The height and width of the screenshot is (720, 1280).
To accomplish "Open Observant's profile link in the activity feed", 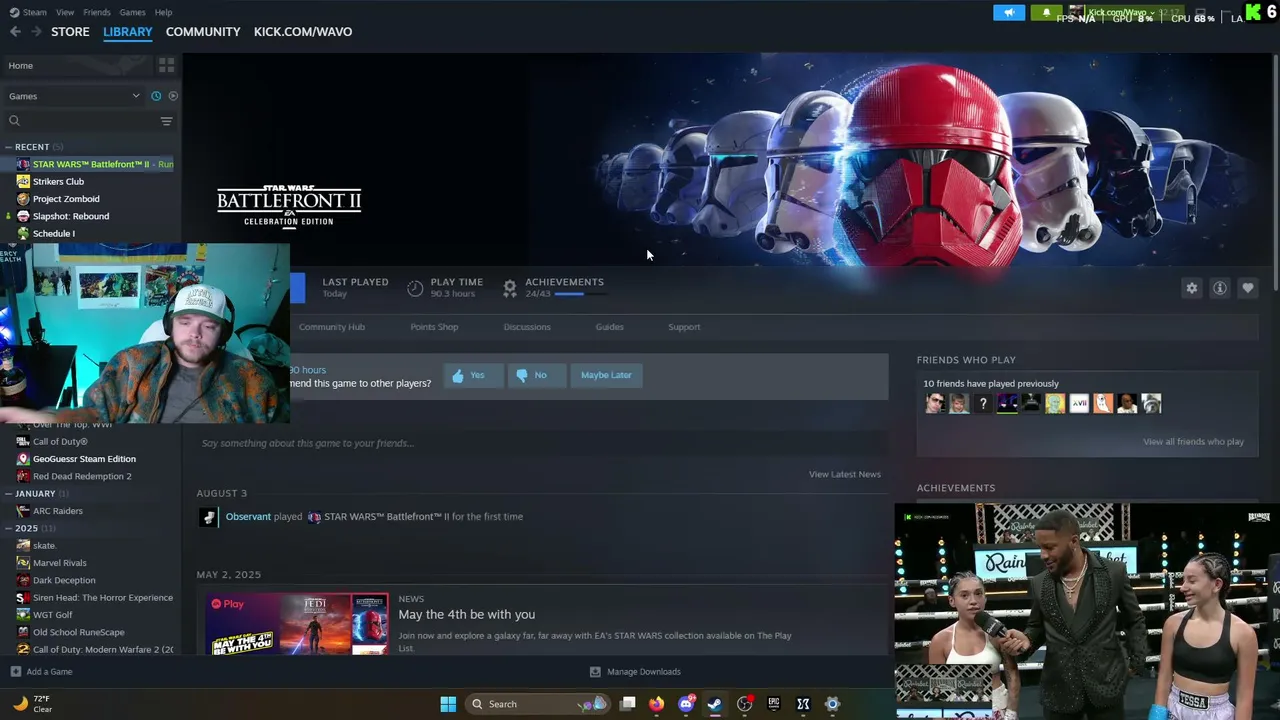I will pos(248,517).
